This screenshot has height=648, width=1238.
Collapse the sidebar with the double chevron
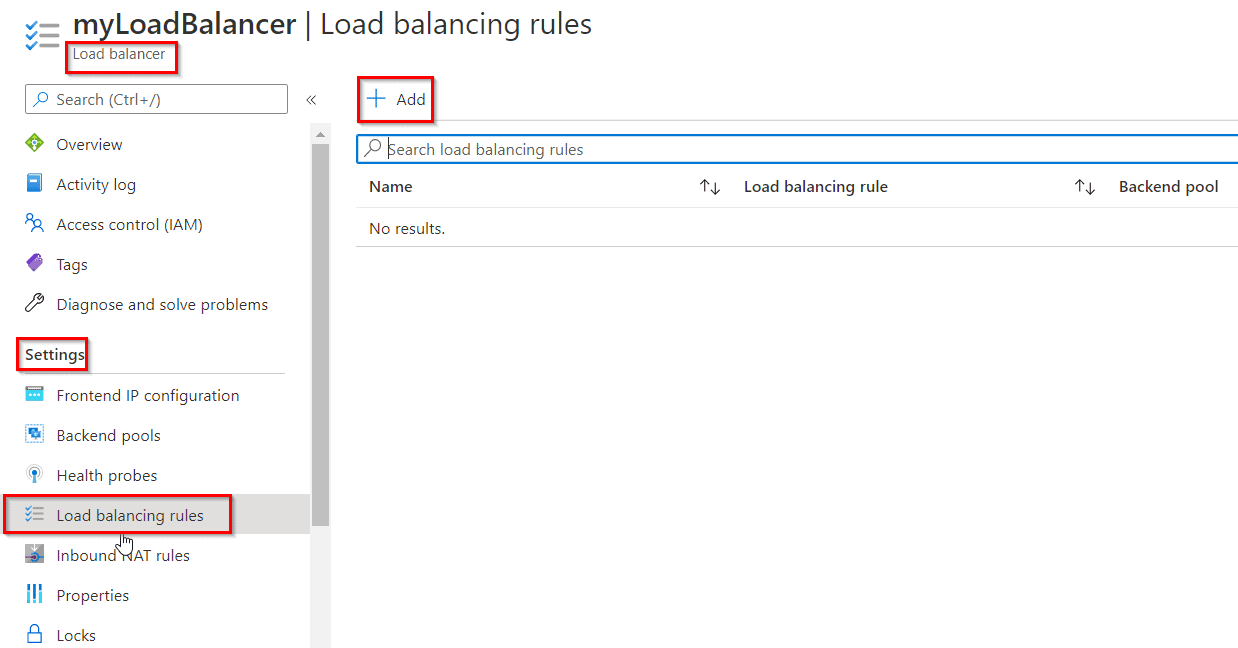pos(311,100)
